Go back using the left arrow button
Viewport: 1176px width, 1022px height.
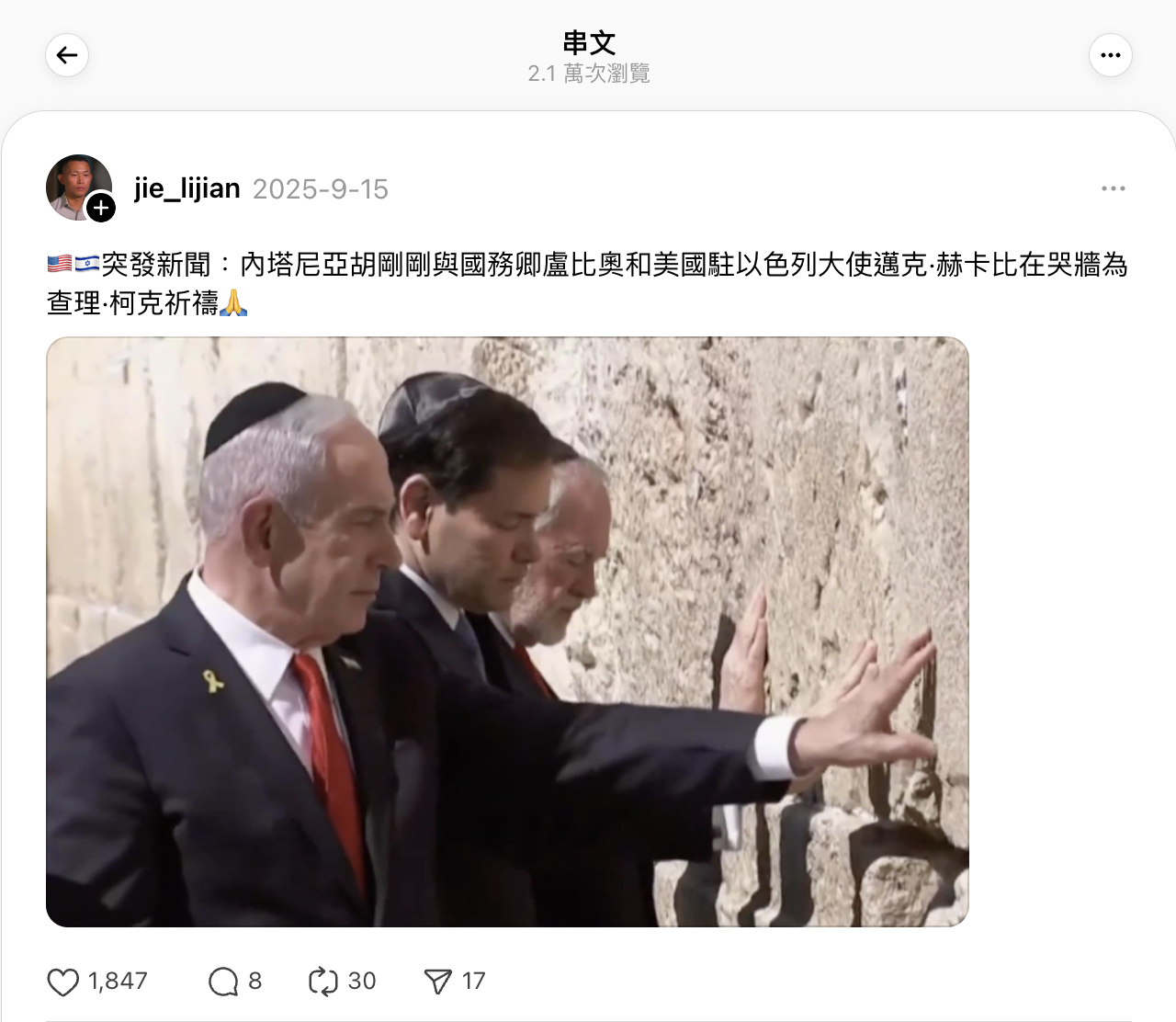(x=67, y=55)
